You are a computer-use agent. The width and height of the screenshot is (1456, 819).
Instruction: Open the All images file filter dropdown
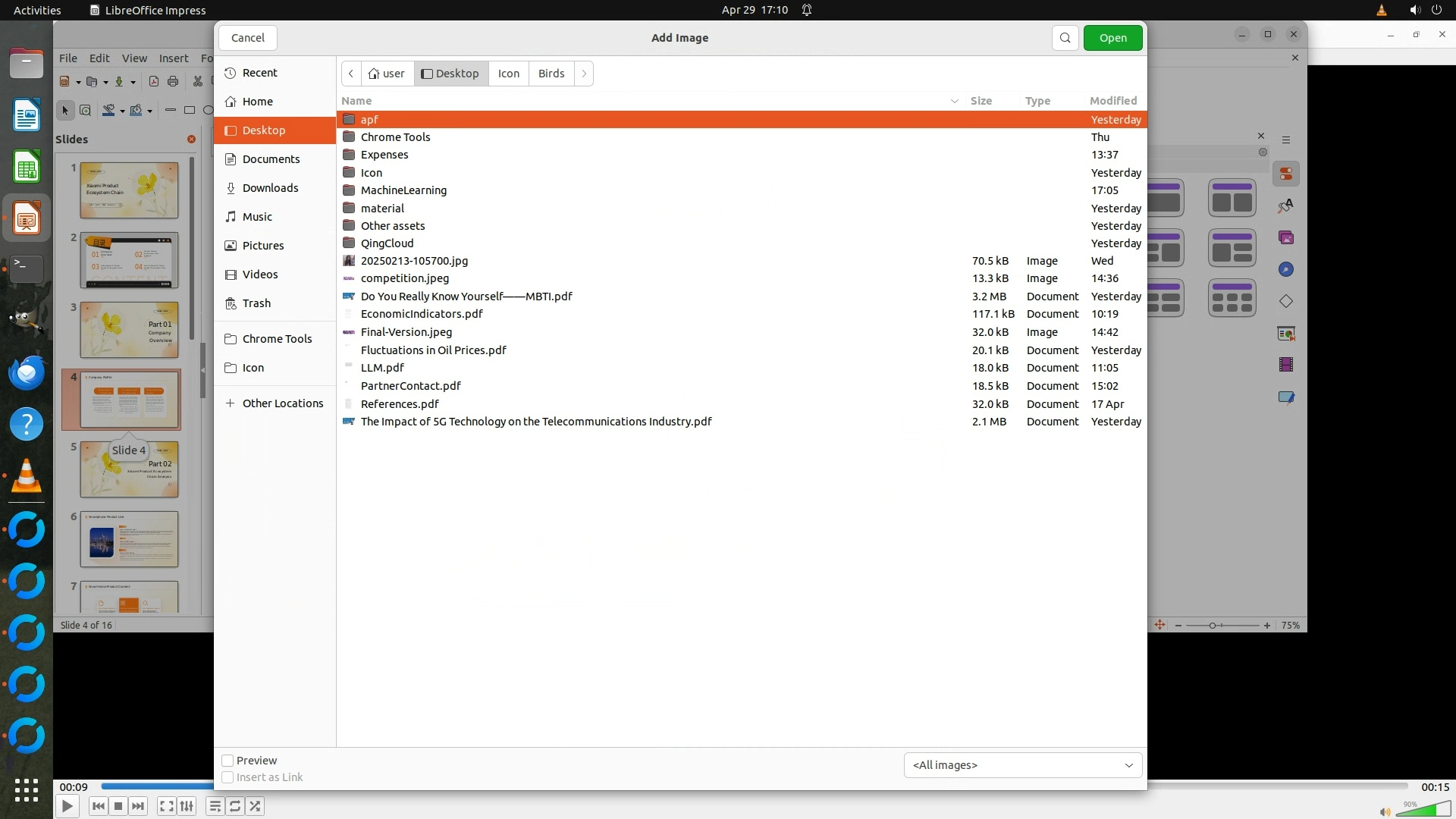[1022, 765]
